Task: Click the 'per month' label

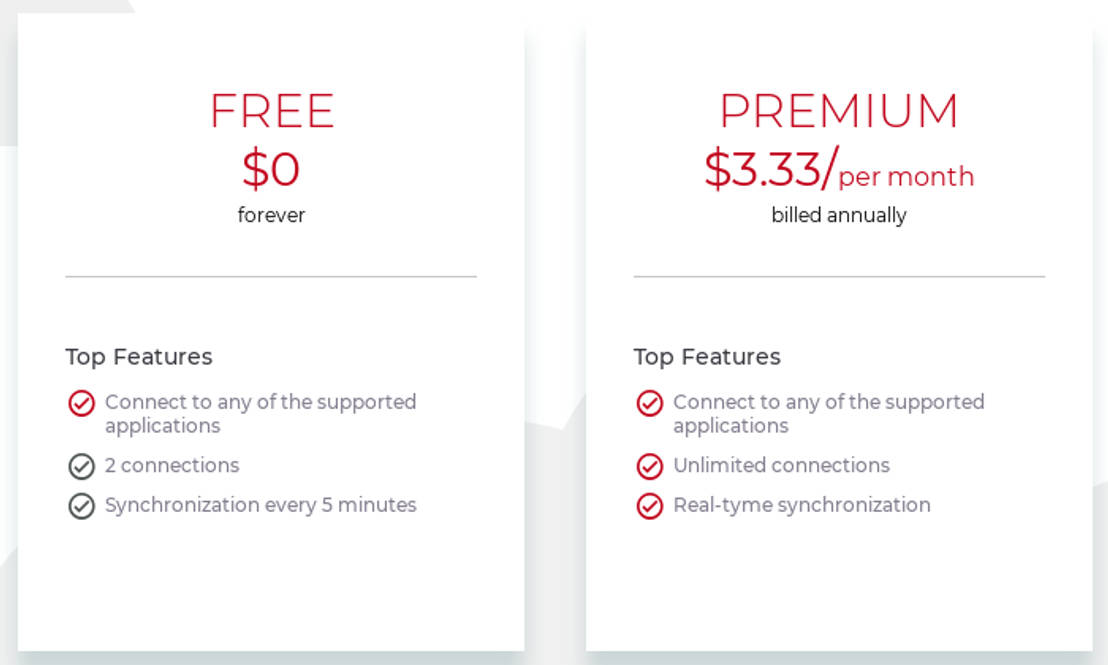Action: click(x=906, y=177)
